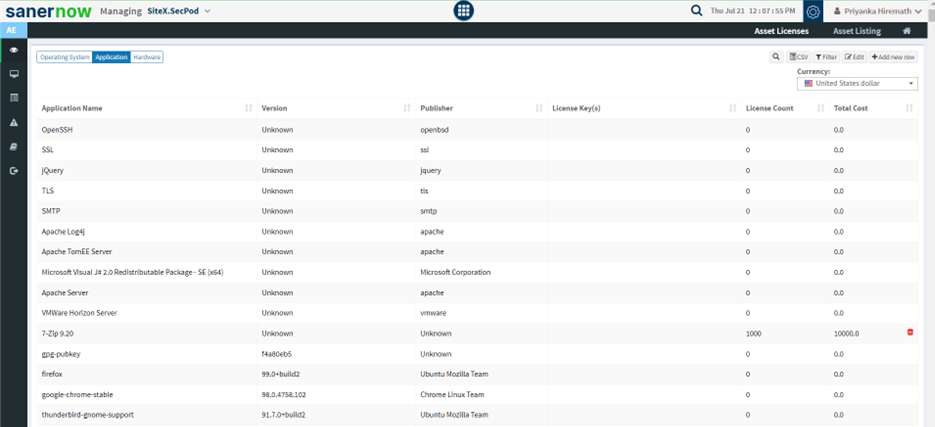Screen dimensions: 935x427
Task: Click the Filter button
Action: click(x=826, y=57)
